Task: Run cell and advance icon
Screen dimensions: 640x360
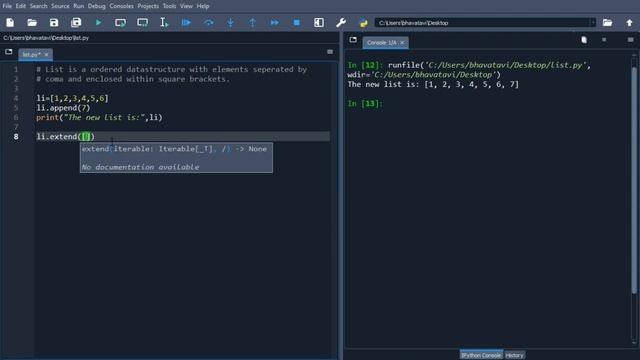Action: (142, 23)
